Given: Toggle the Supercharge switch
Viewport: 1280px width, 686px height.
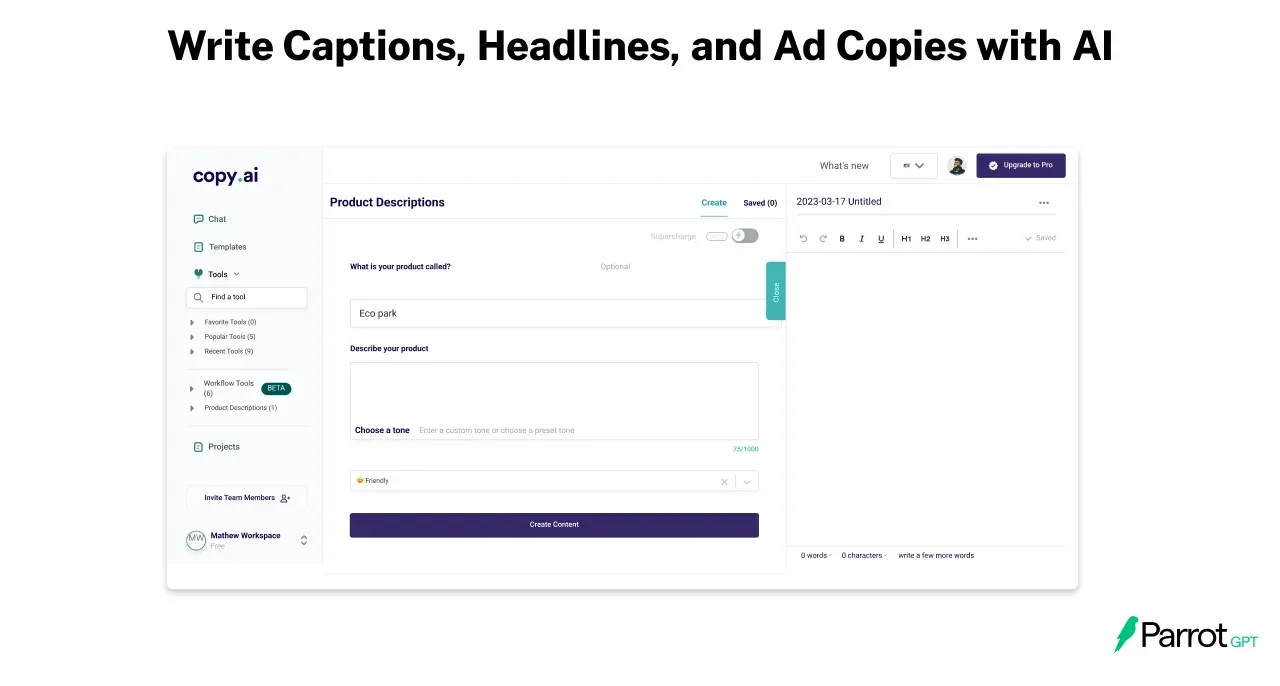Looking at the screenshot, I should tap(745, 236).
